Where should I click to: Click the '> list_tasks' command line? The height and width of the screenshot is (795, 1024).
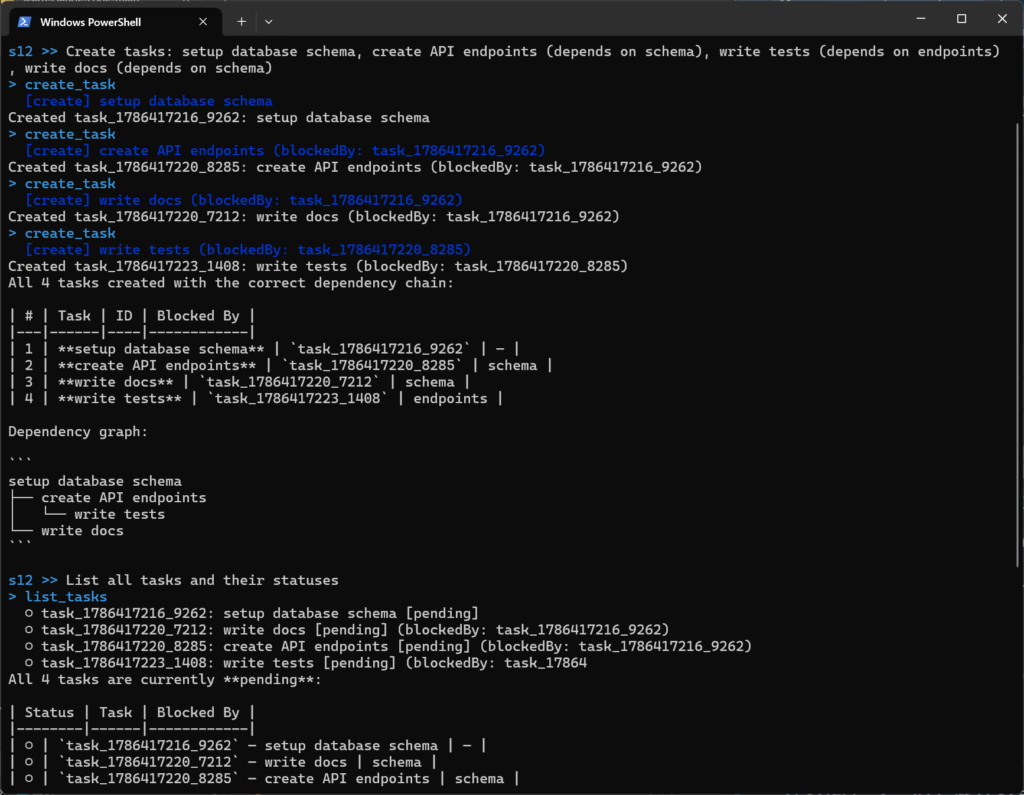(57, 597)
